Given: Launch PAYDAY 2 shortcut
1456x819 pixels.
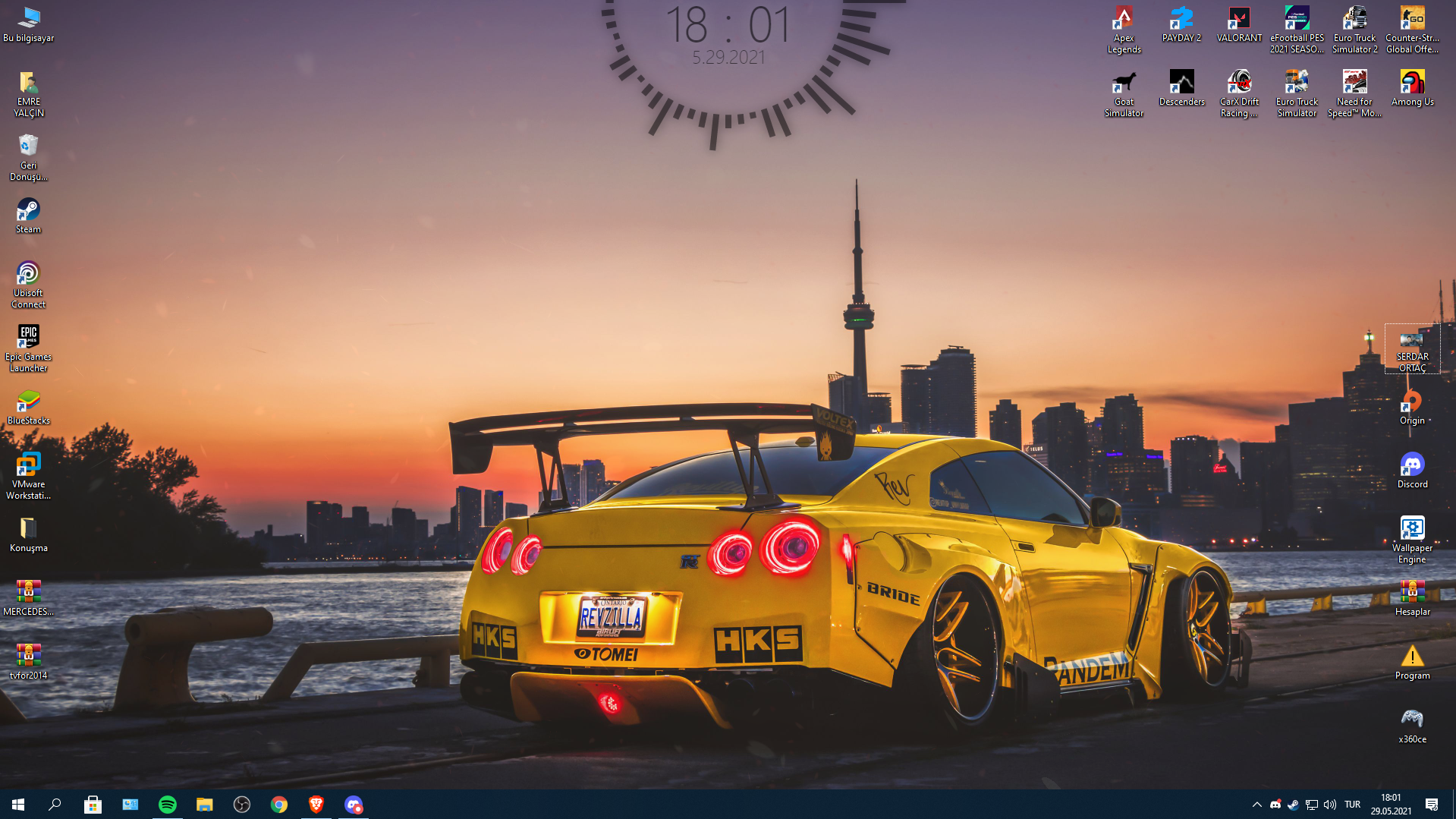Looking at the screenshot, I should click(x=1181, y=24).
